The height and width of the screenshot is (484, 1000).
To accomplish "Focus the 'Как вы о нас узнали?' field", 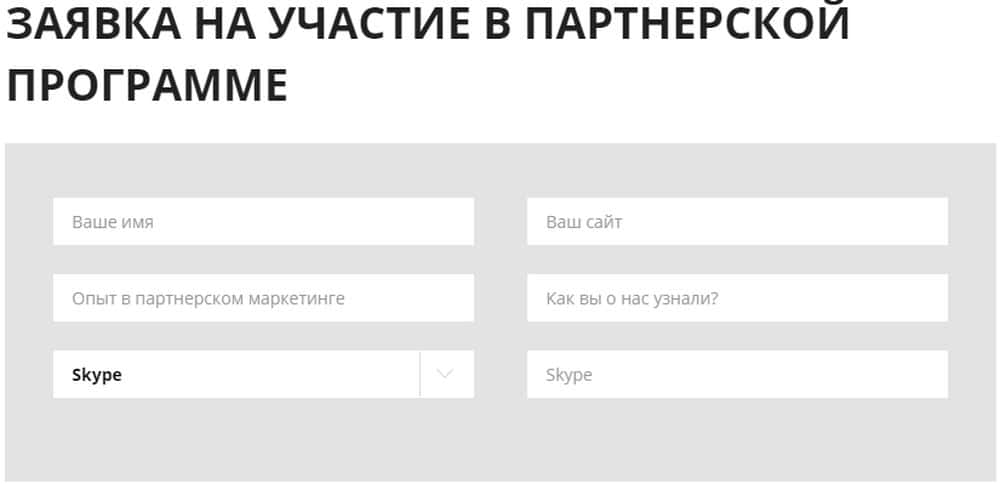I will pyautogui.click(x=737, y=298).
